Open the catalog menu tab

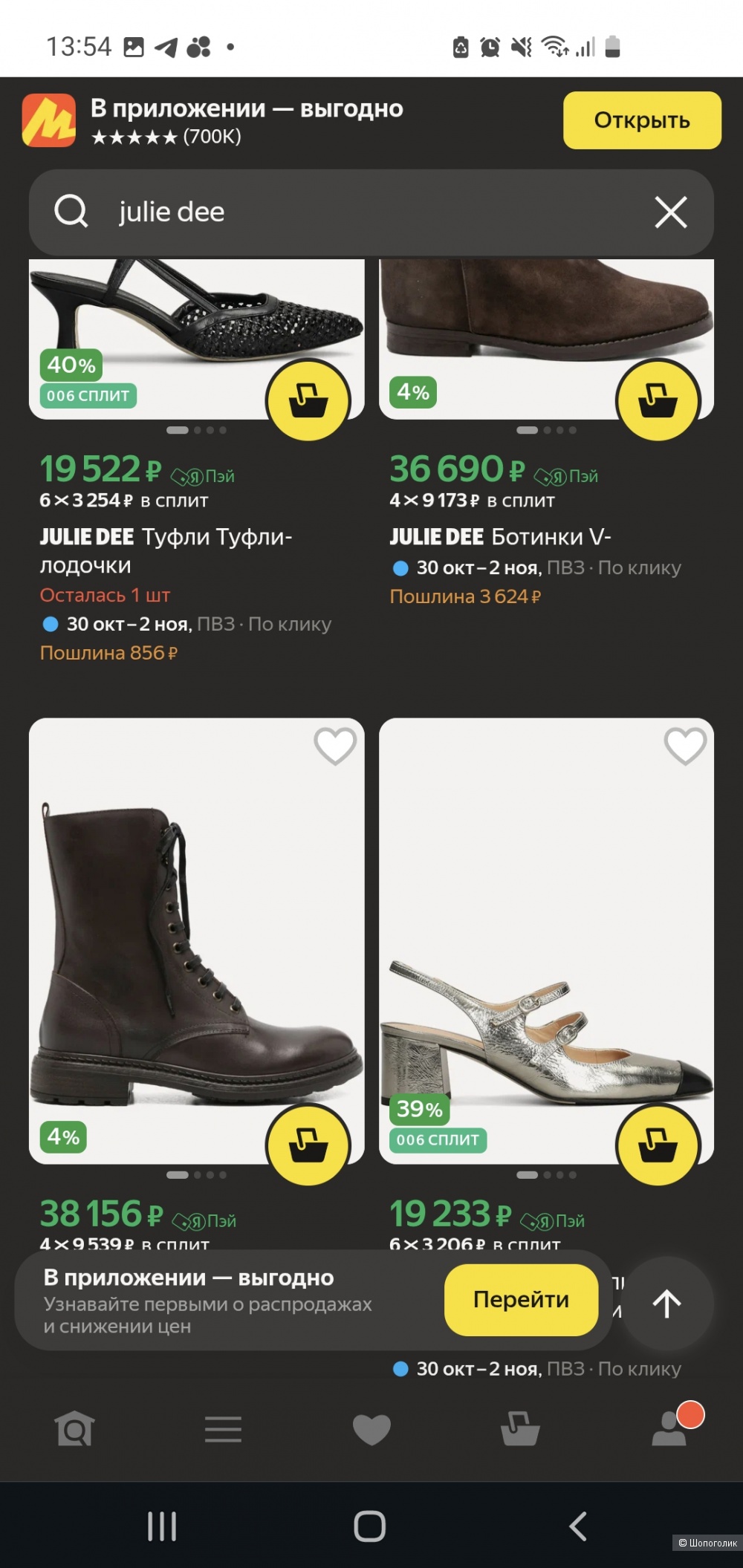coord(223,1428)
